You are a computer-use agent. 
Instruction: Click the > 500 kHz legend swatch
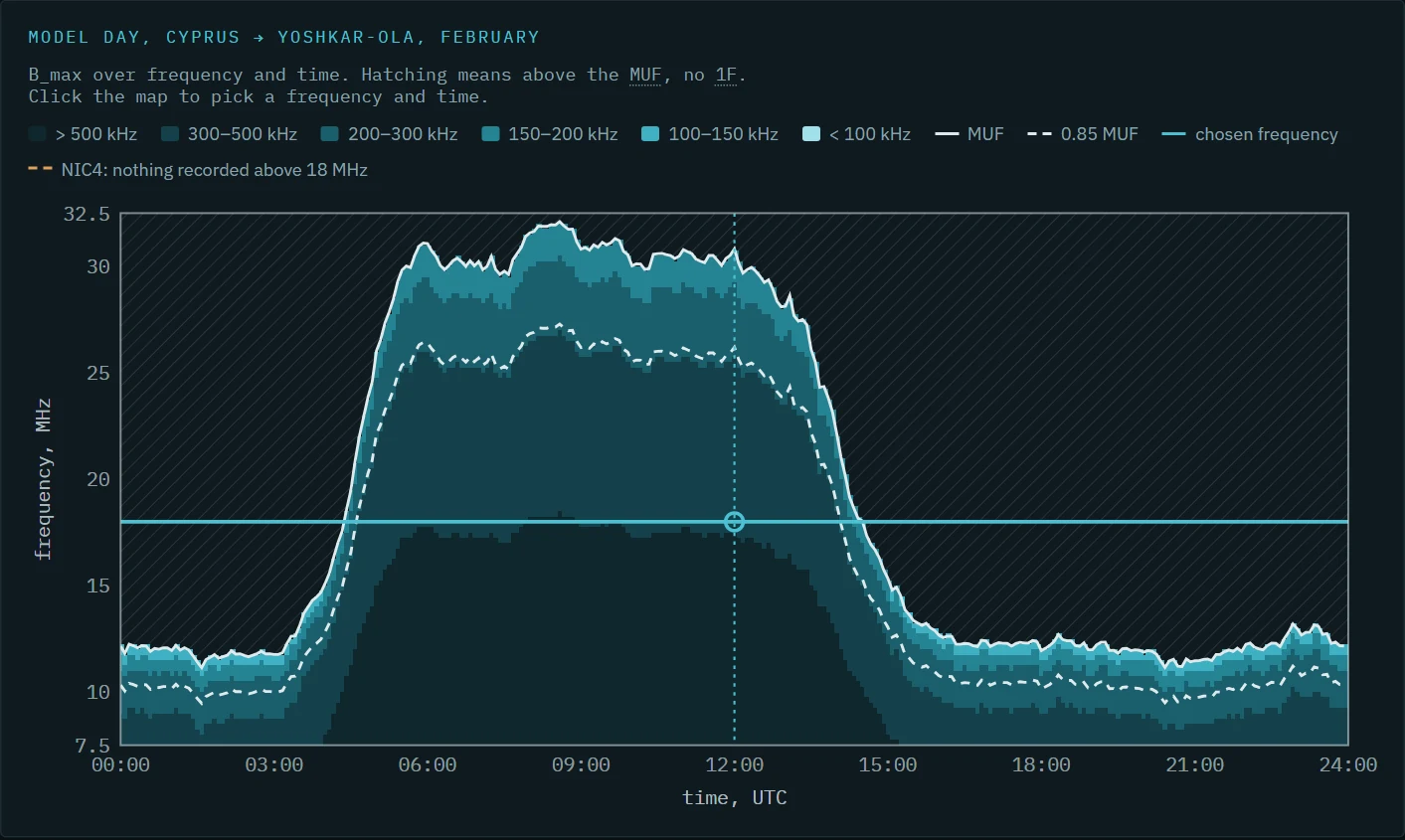point(38,134)
